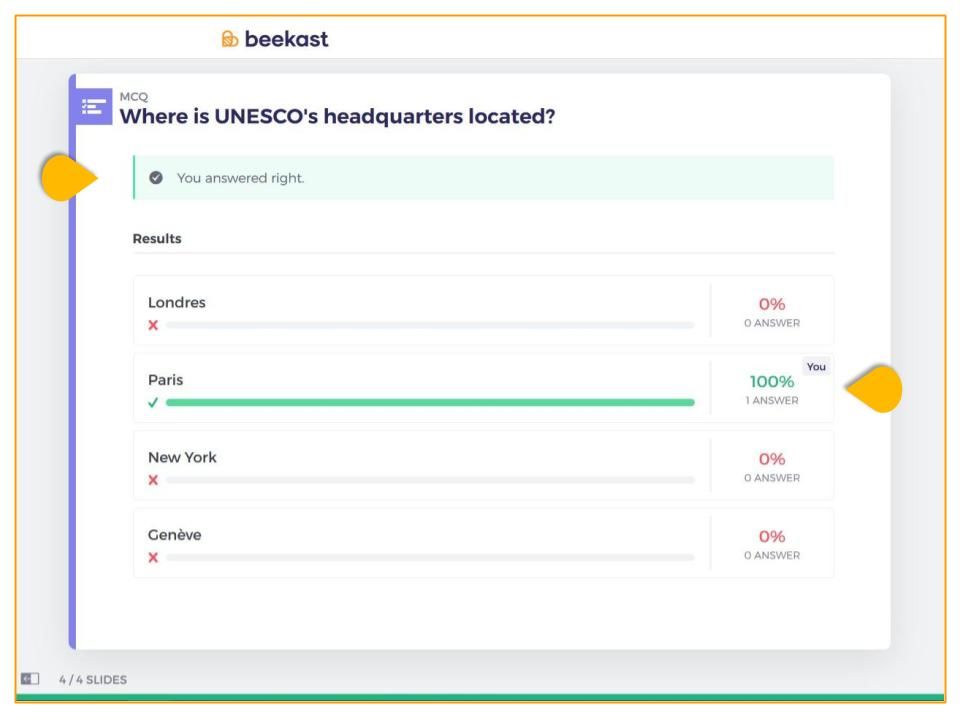The image size is (960, 720).
Task: Click the You badge on Paris result
Action: (x=816, y=367)
